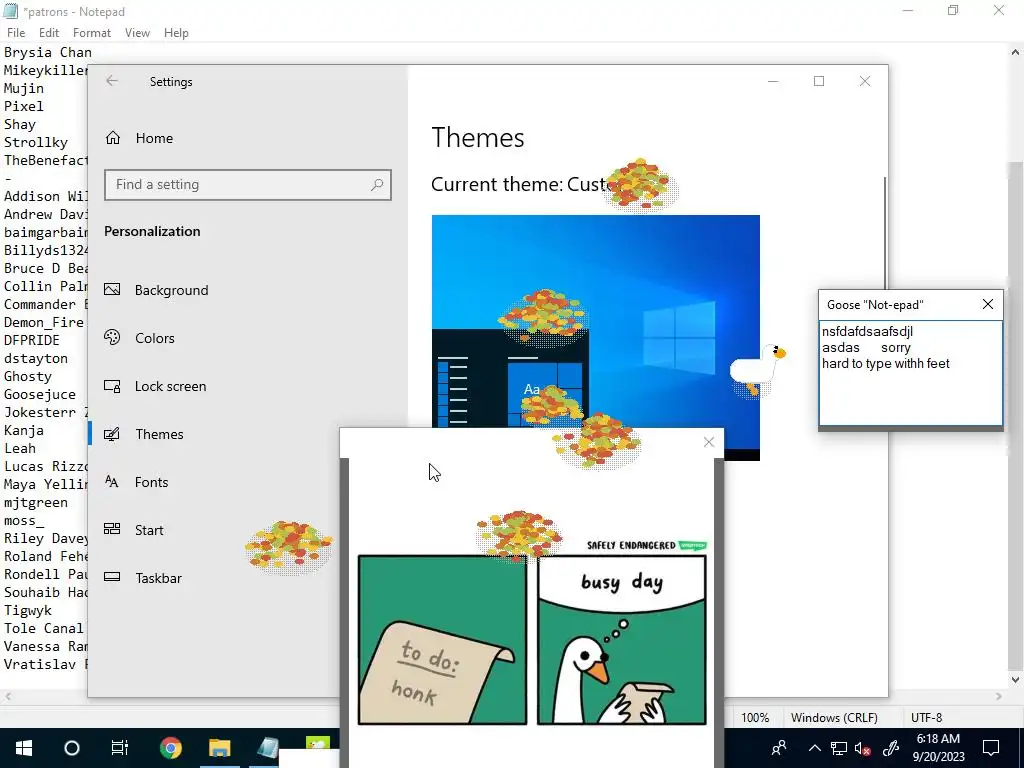Open the Windows Start menu
Image resolution: width=1024 pixels, height=768 pixels.
tap(24, 748)
